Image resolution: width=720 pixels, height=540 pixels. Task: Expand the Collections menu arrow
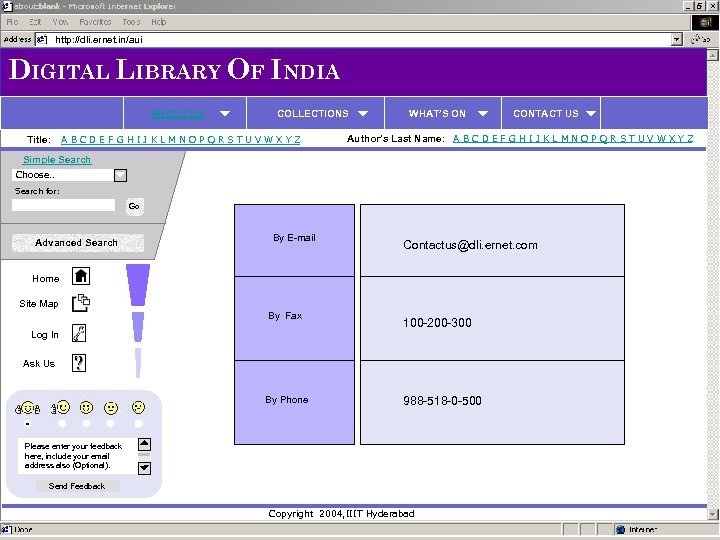point(363,113)
